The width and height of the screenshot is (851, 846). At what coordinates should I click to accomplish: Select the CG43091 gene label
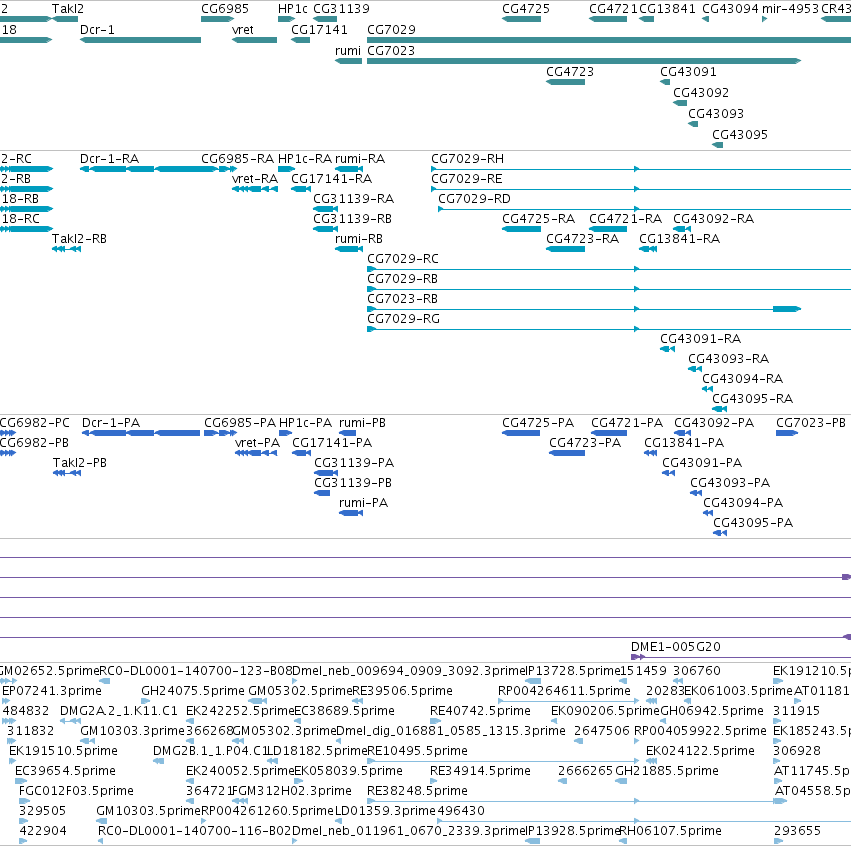(x=688, y=72)
